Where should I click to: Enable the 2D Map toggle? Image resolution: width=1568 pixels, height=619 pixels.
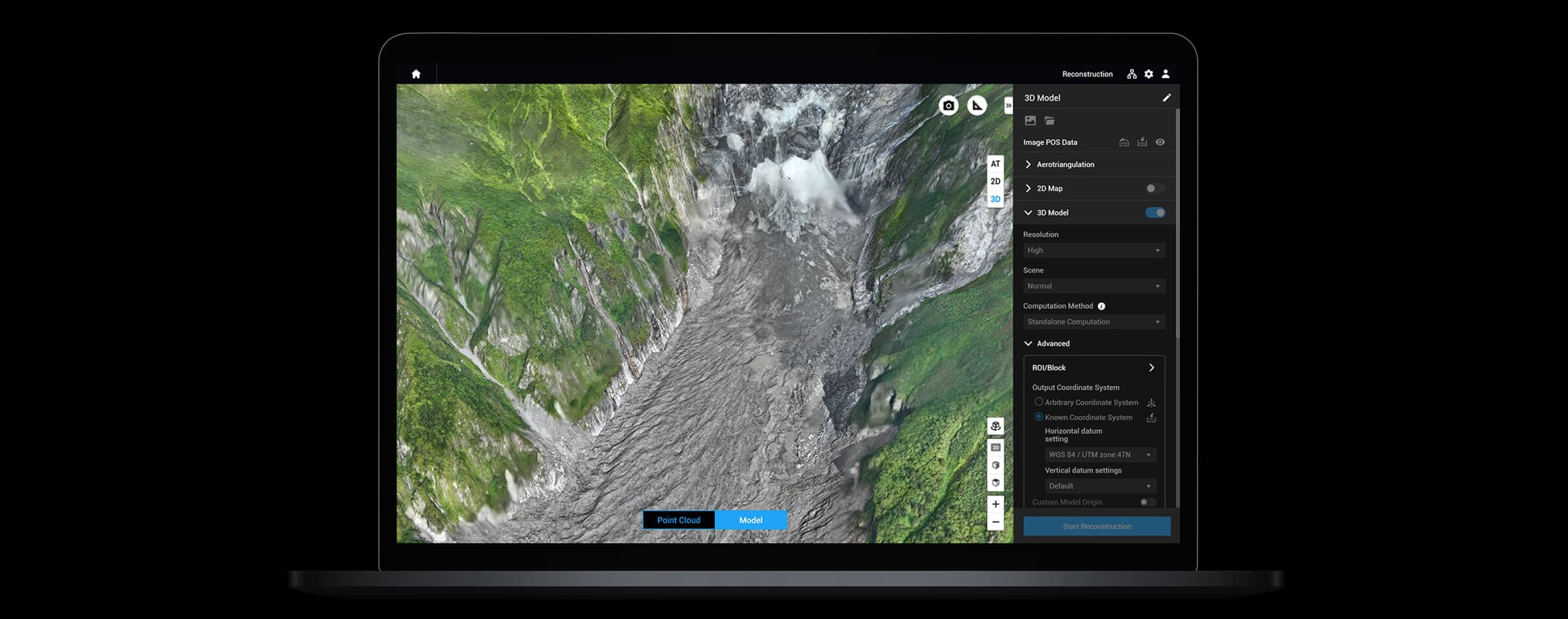pos(1154,189)
